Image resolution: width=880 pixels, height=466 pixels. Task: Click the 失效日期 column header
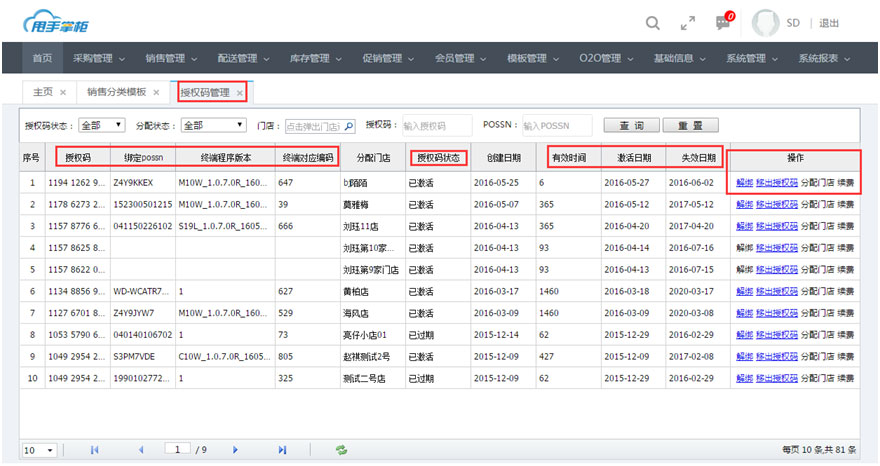(x=698, y=158)
